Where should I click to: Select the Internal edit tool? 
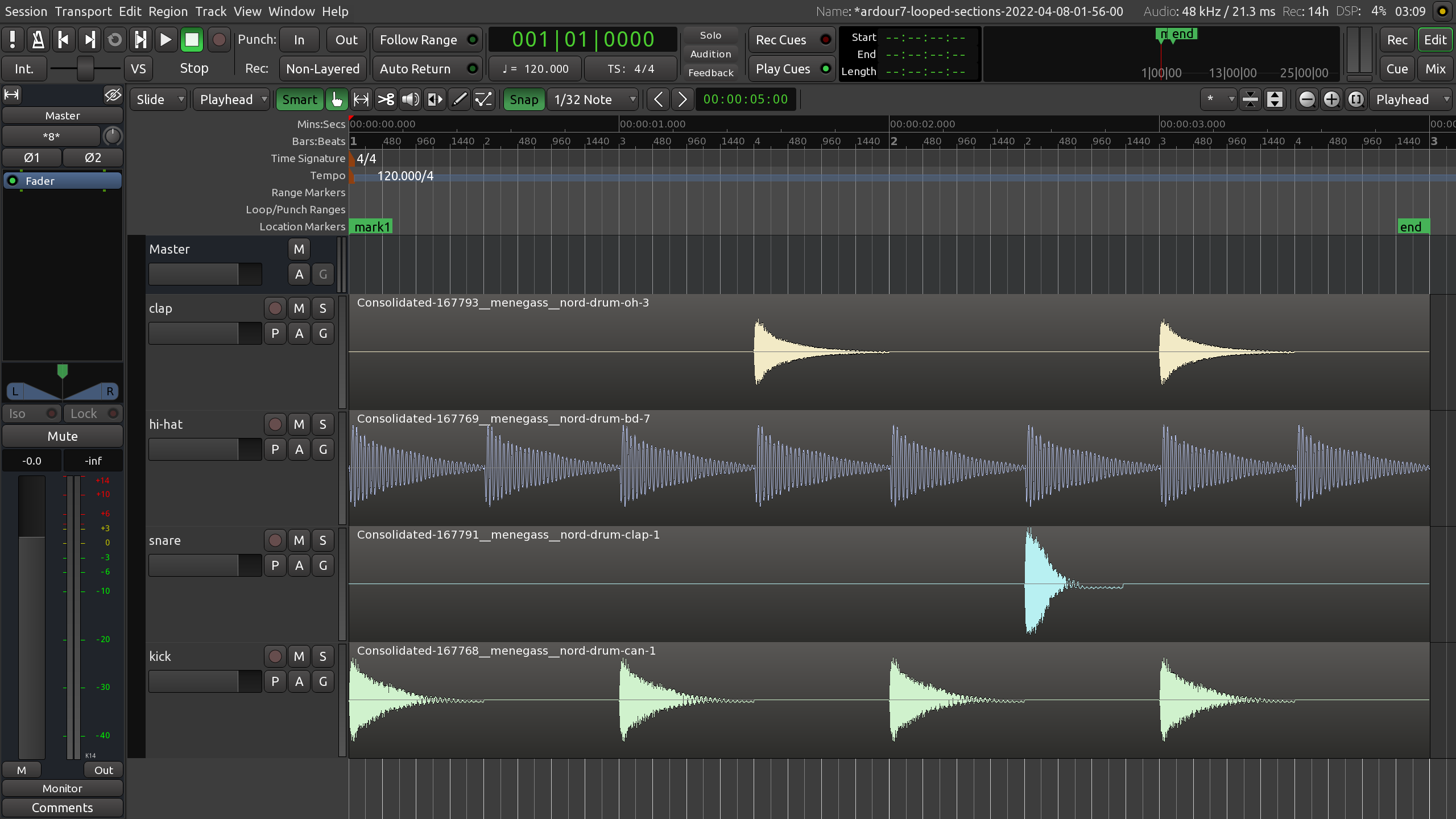[484, 100]
